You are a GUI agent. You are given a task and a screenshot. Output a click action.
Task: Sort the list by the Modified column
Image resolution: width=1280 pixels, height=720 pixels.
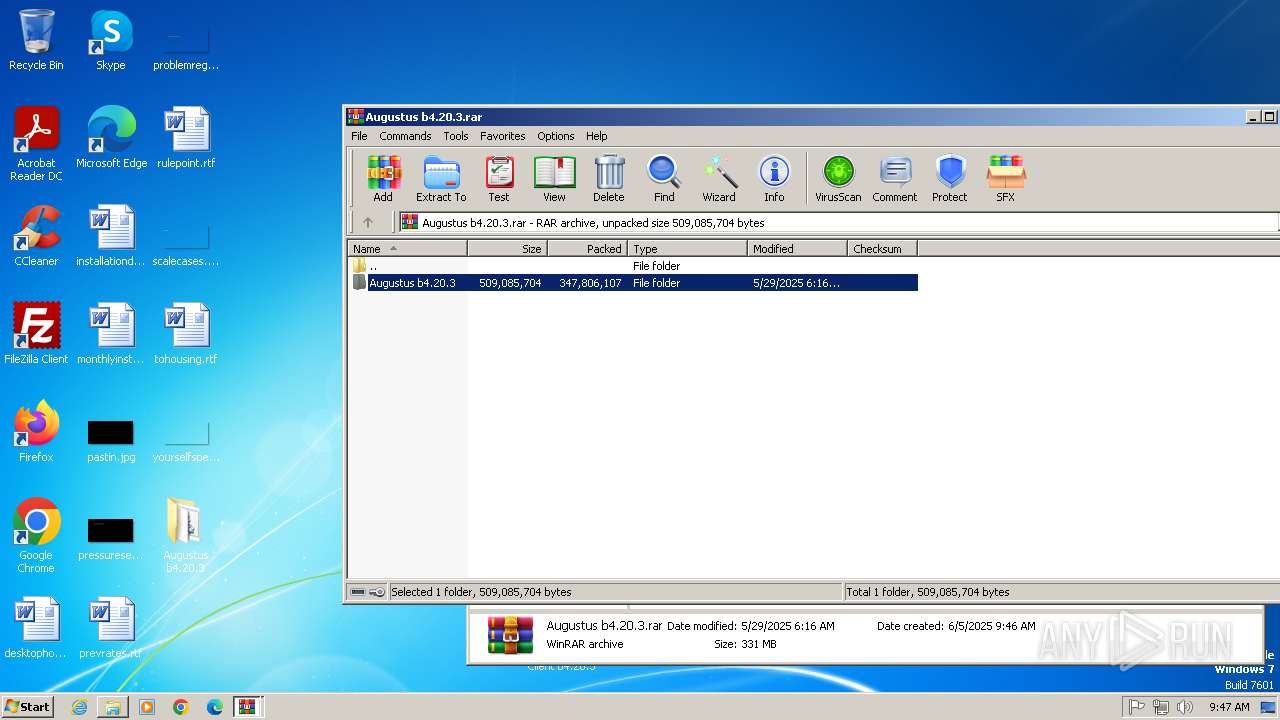[x=798, y=249]
